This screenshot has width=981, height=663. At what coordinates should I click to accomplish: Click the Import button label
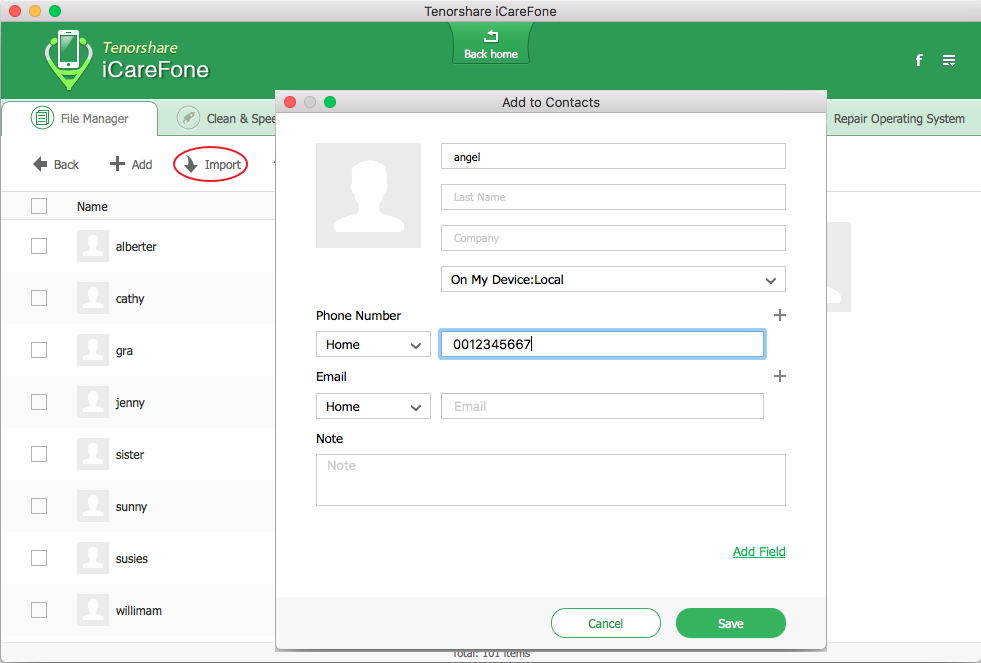223,164
